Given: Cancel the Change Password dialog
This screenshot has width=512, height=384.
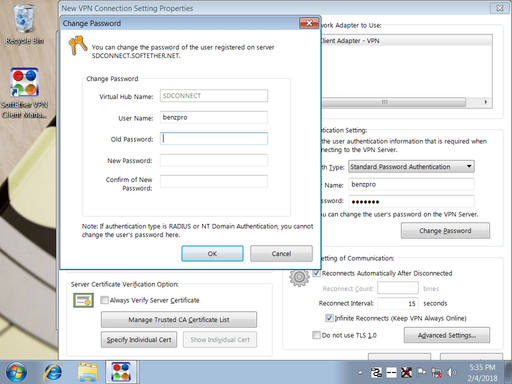Looking at the screenshot, I should [281, 254].
